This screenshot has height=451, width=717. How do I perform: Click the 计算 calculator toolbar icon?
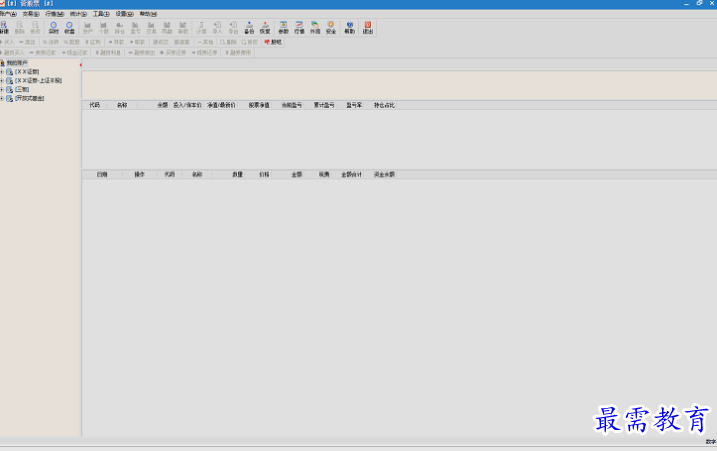[201, 27]
